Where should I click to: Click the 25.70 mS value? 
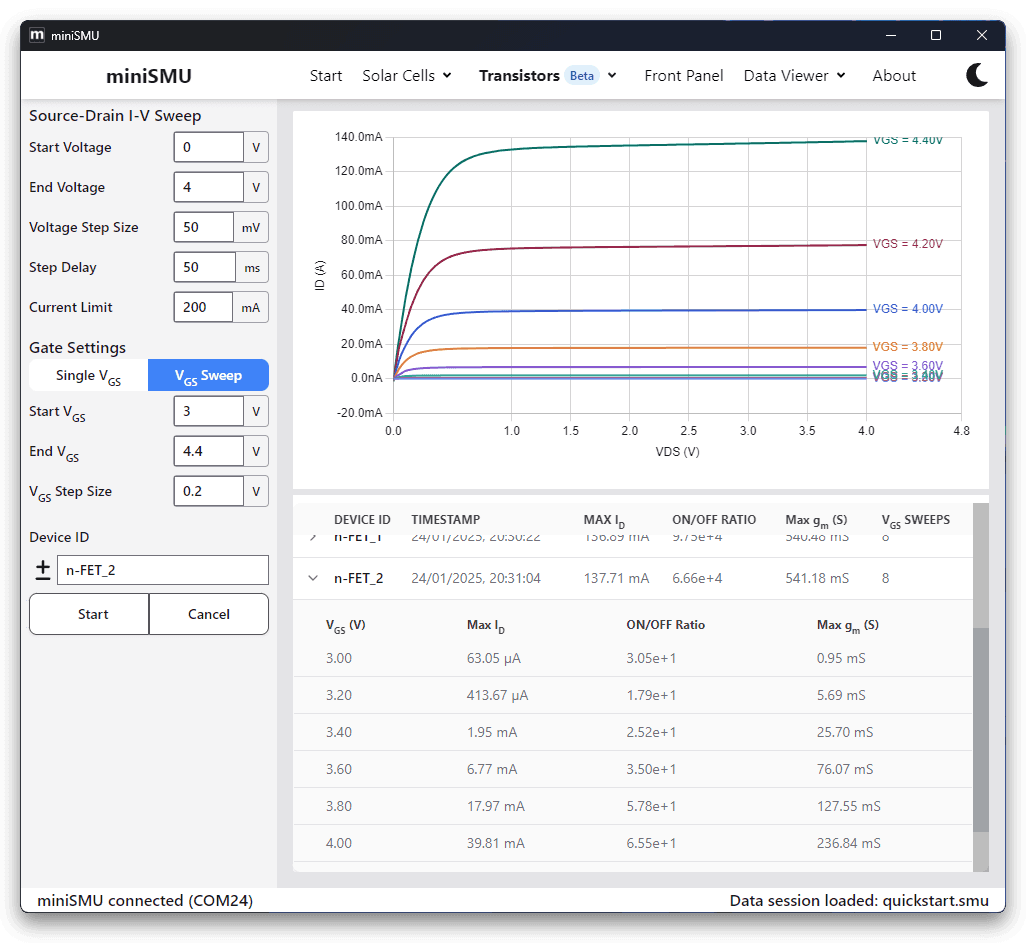click(845, 732)
